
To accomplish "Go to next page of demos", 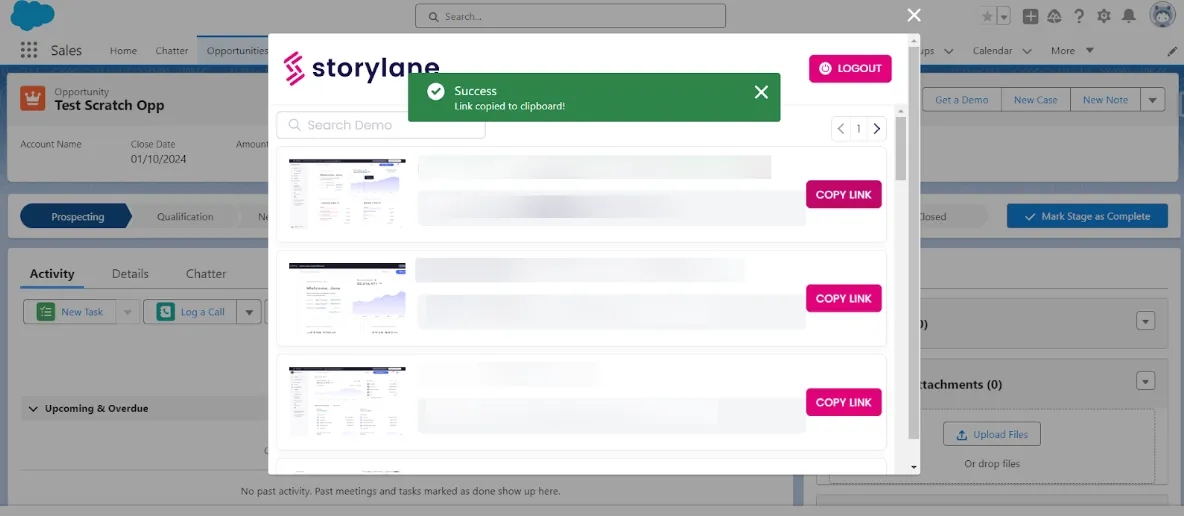I will pos(877,129).
